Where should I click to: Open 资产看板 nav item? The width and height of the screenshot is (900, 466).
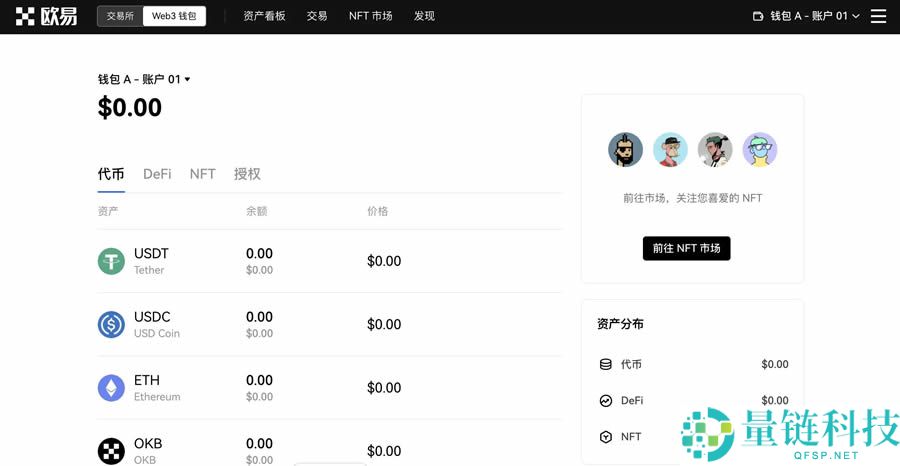tap(264, 16)
